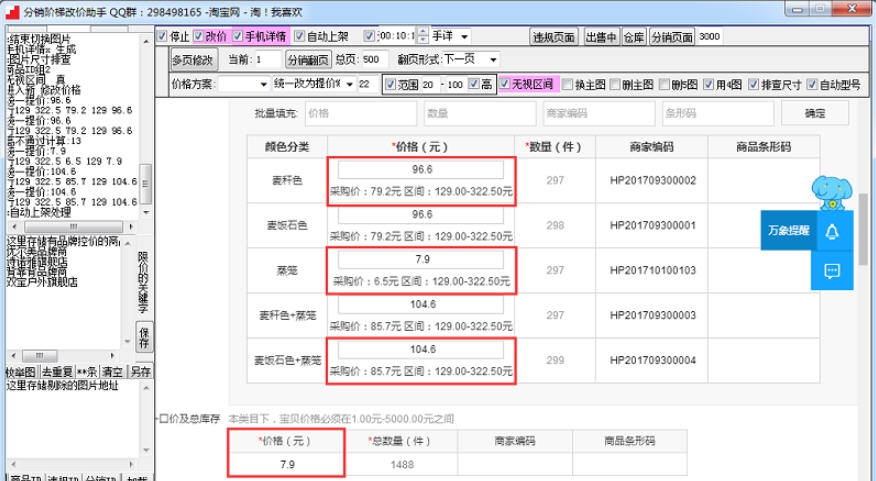Select merchant code HP201710100103
This screenshot has height=481, width=876.
[652, 270]
